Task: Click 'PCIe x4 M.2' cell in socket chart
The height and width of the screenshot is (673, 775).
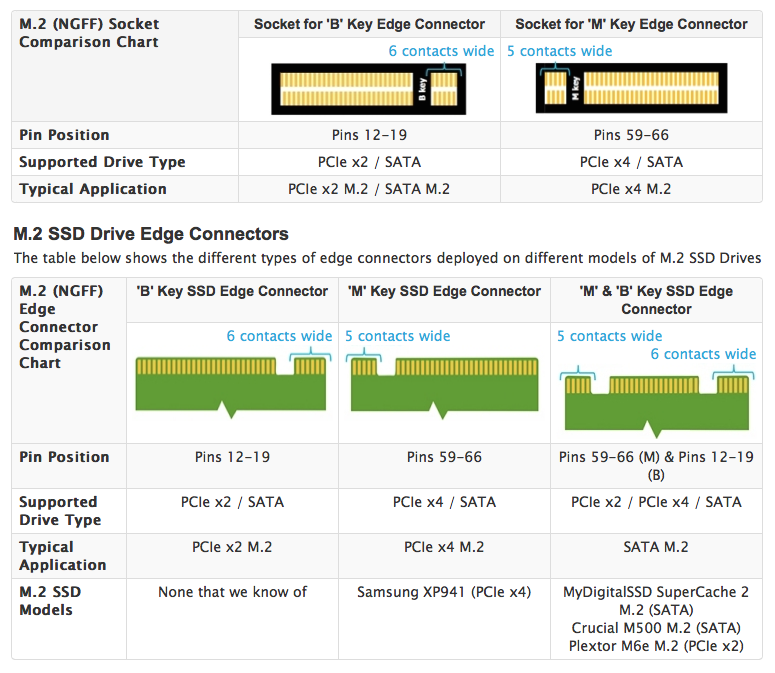Action: 631,189
